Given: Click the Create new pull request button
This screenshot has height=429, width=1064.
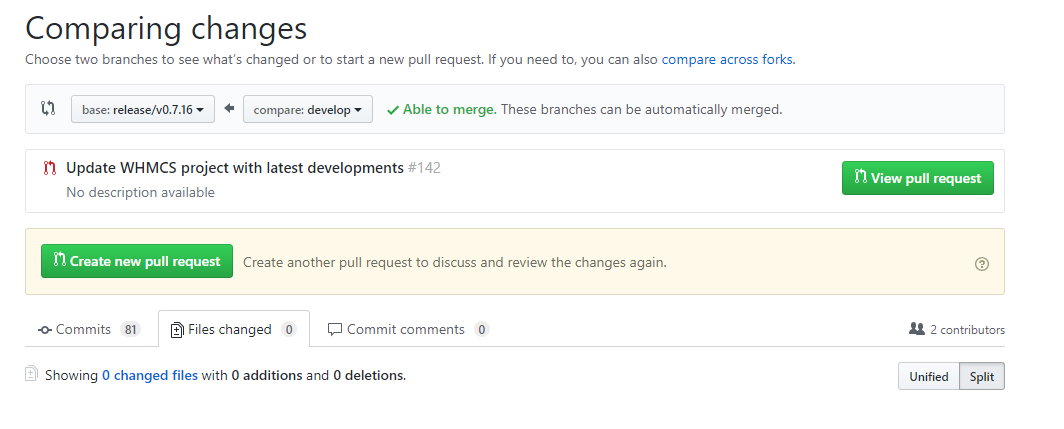Looking at the screenshot, I should point(137,261).
